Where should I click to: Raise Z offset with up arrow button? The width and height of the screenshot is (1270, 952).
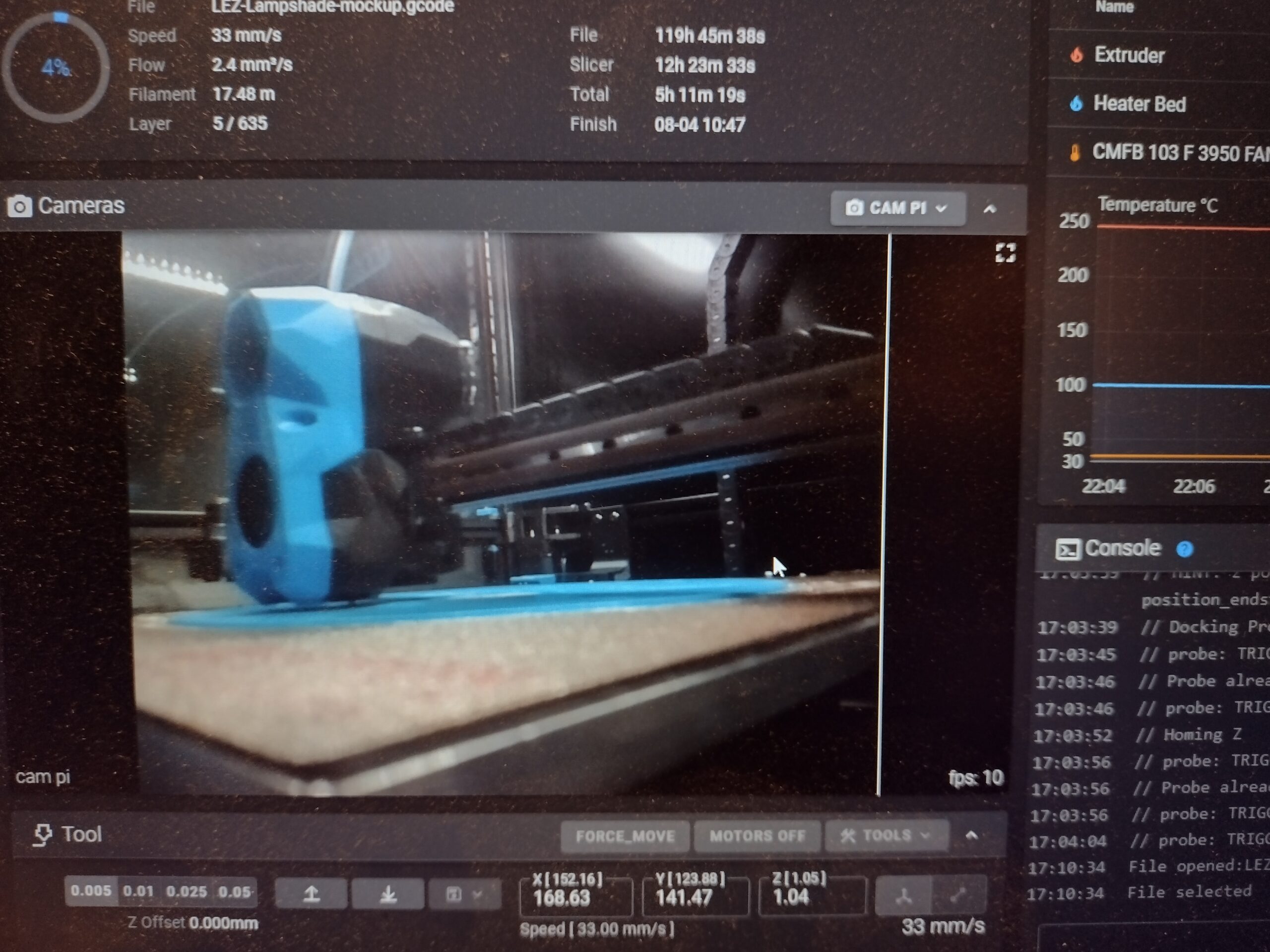(x=311, y=893)
